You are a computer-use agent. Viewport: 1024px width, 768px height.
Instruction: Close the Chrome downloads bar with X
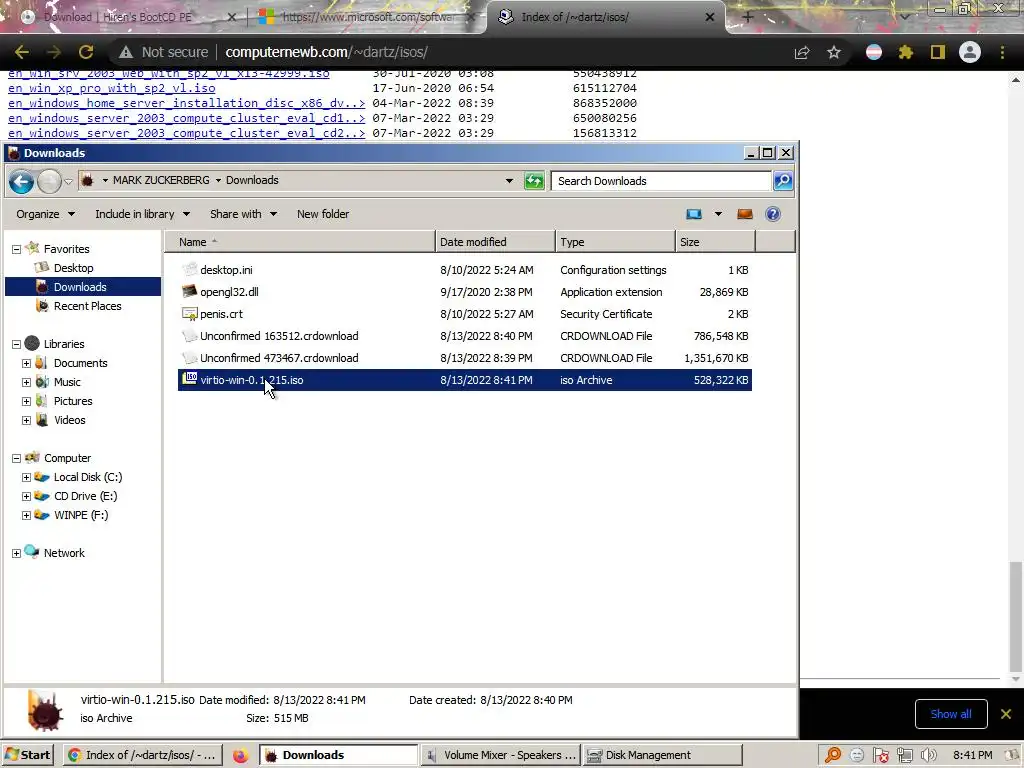click(x=1006, y=714)
